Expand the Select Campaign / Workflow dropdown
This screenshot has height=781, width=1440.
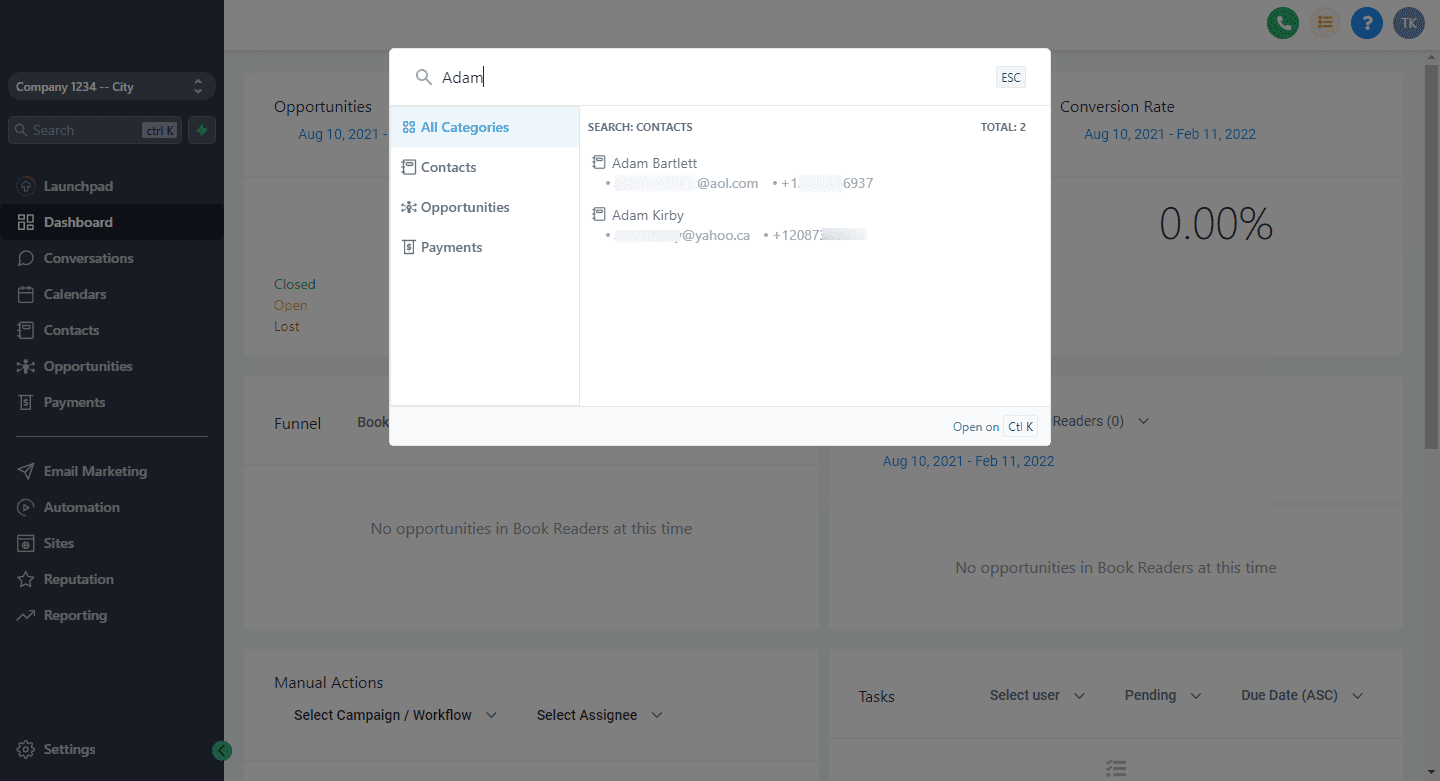395,715
